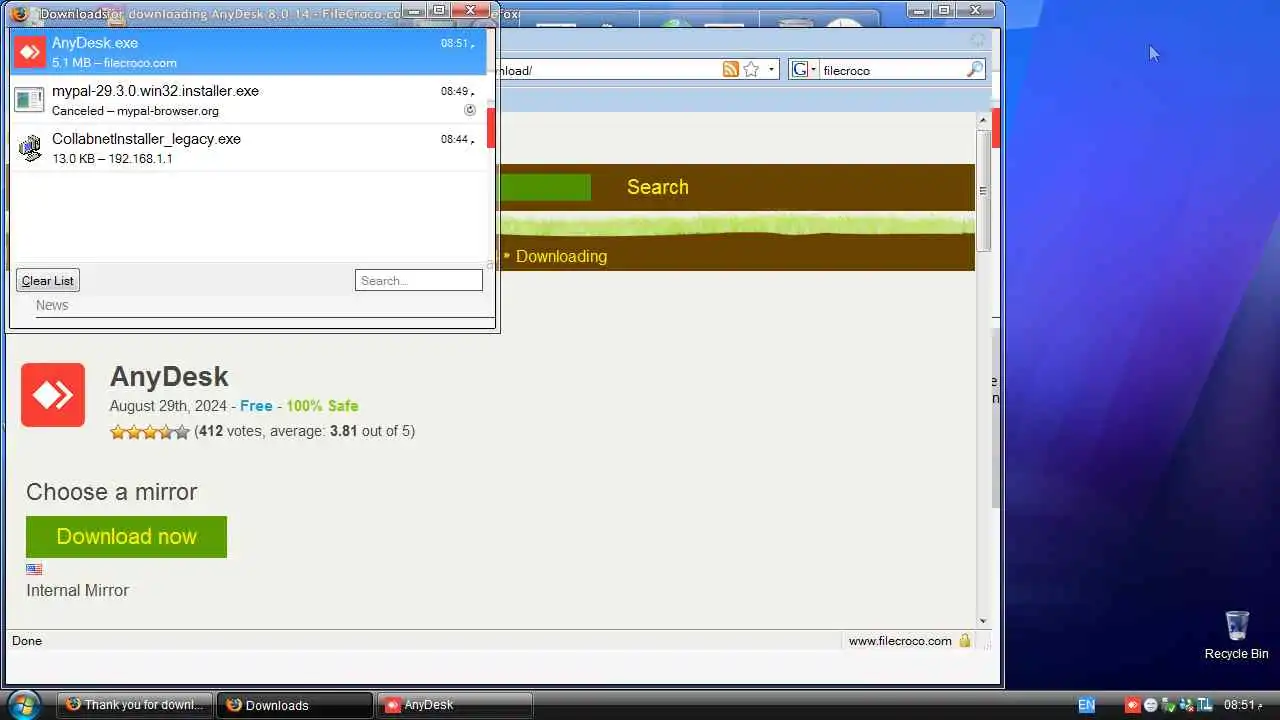The width and height of the screenshot is (1280, 720).
Task: Click the TL tray icon
Action: click(x=1204, y=705)
